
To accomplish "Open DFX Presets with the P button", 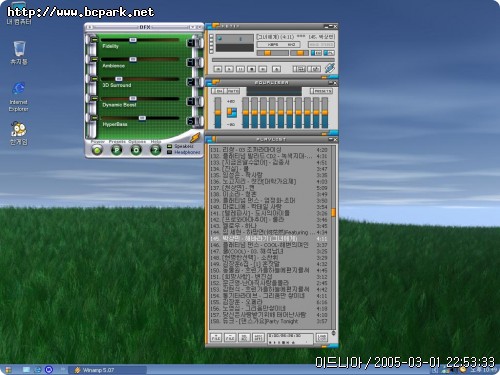I will click(x=116, y=150).
